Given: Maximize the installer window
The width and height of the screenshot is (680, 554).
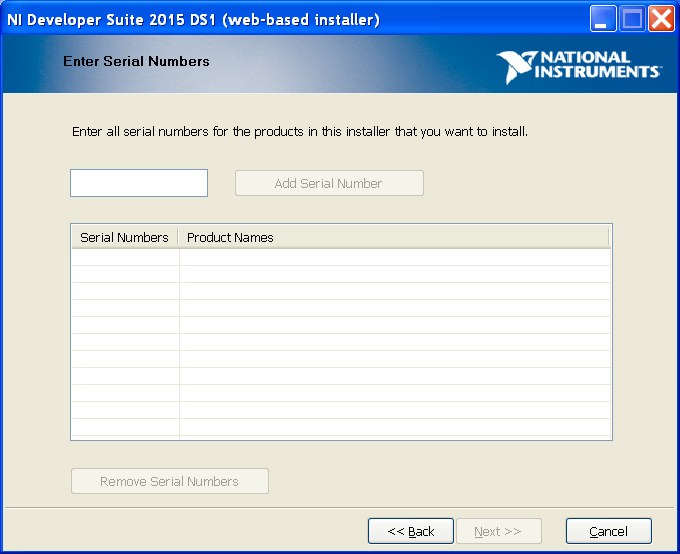Looking at the screenshot, I should 632,19.
